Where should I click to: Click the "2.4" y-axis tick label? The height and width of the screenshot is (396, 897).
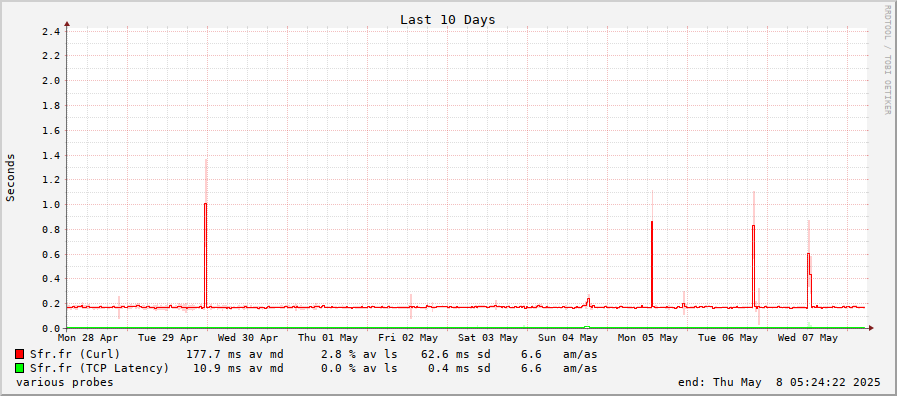pyautogui.click(x=51, y=31)
